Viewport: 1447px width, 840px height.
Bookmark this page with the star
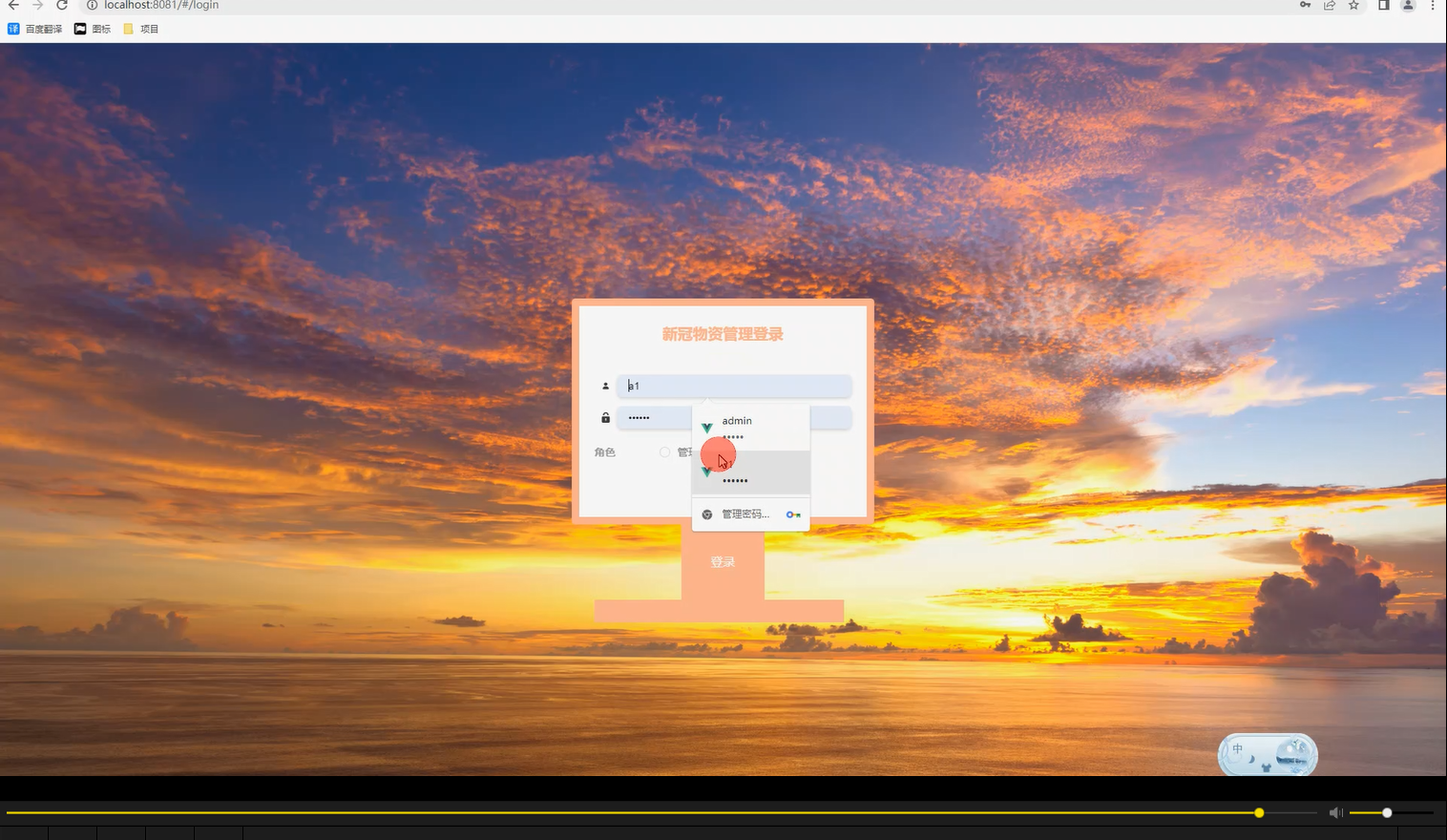tap(1353, 5)
